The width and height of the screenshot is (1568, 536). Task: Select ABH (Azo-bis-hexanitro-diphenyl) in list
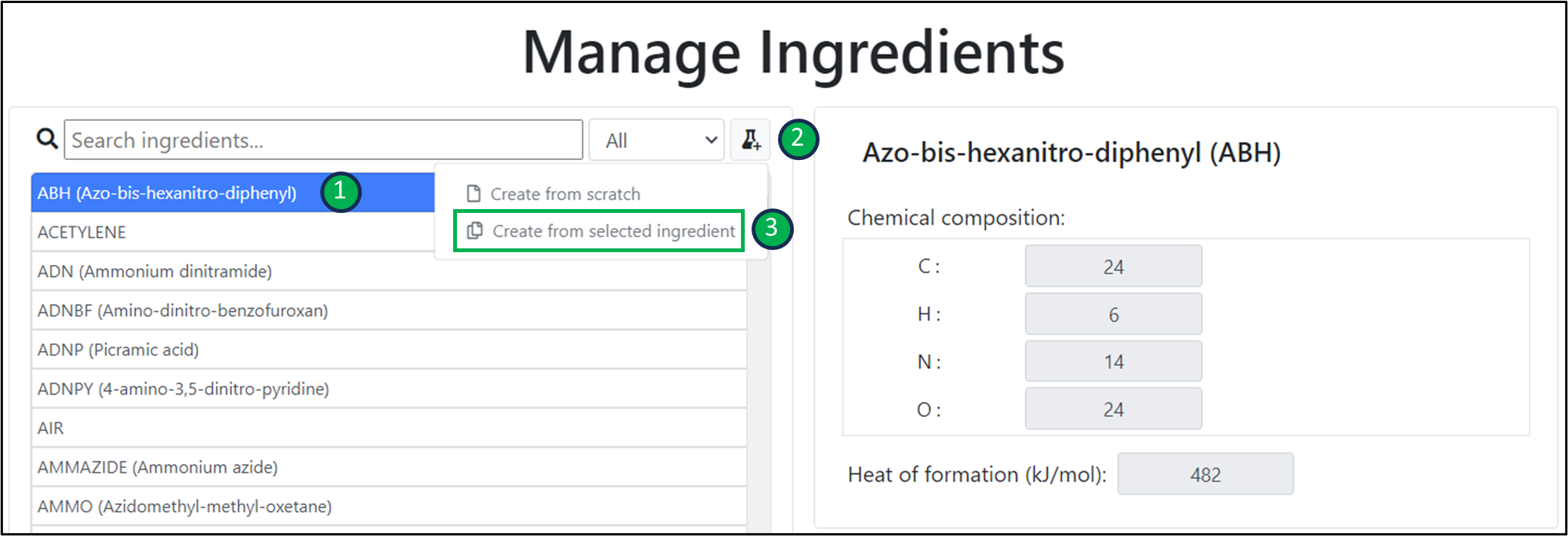(x=167, y=193)
